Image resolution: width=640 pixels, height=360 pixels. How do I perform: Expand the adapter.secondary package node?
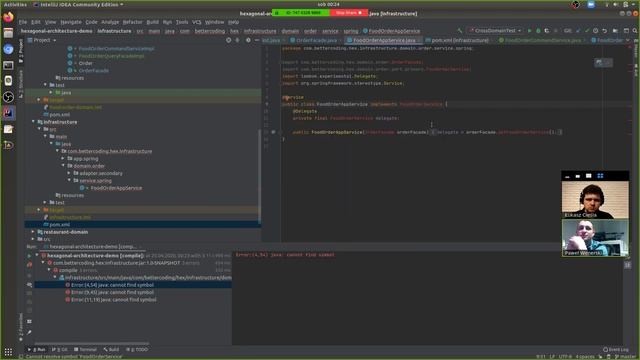69,173
